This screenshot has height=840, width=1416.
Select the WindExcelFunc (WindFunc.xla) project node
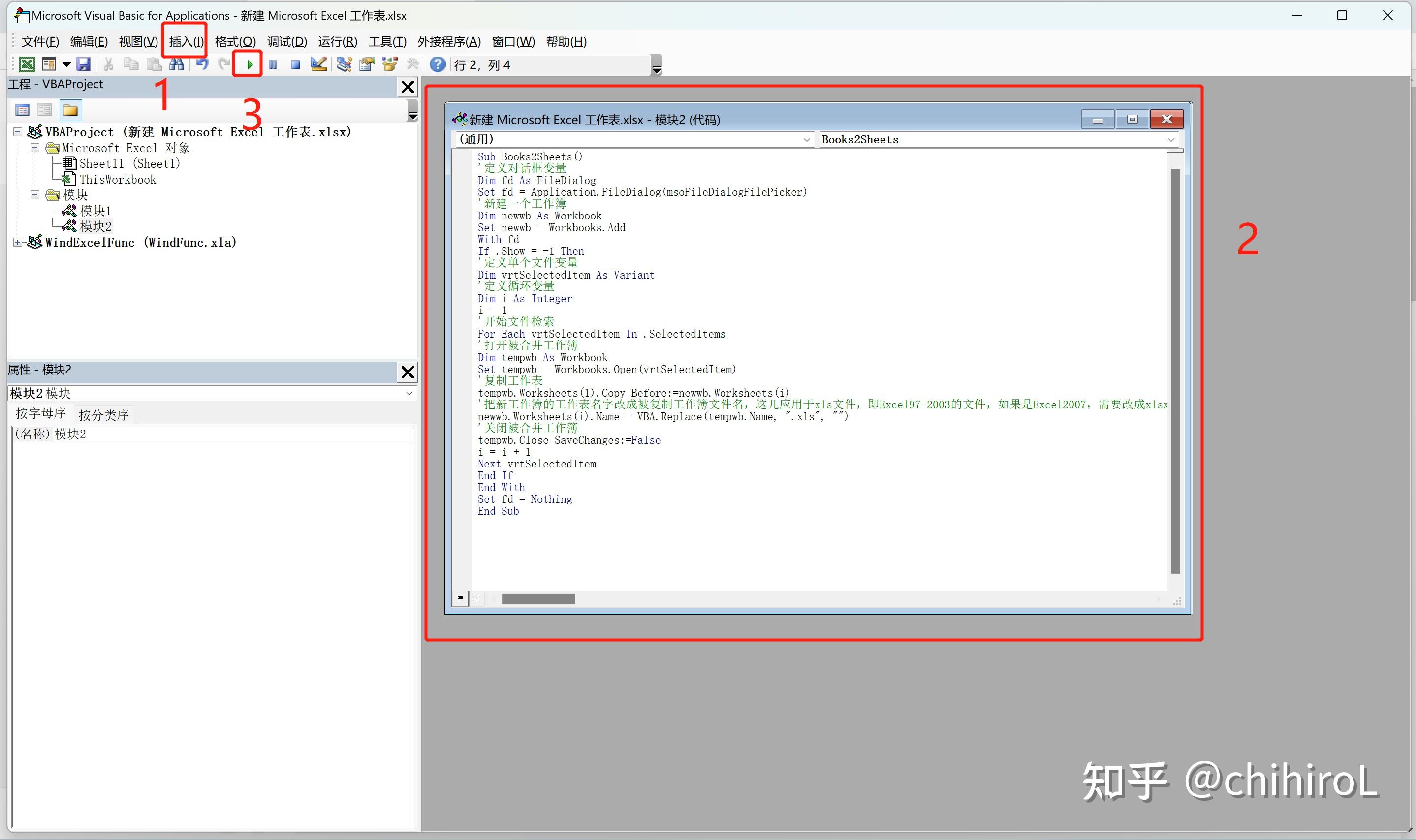tap(140, 242)
